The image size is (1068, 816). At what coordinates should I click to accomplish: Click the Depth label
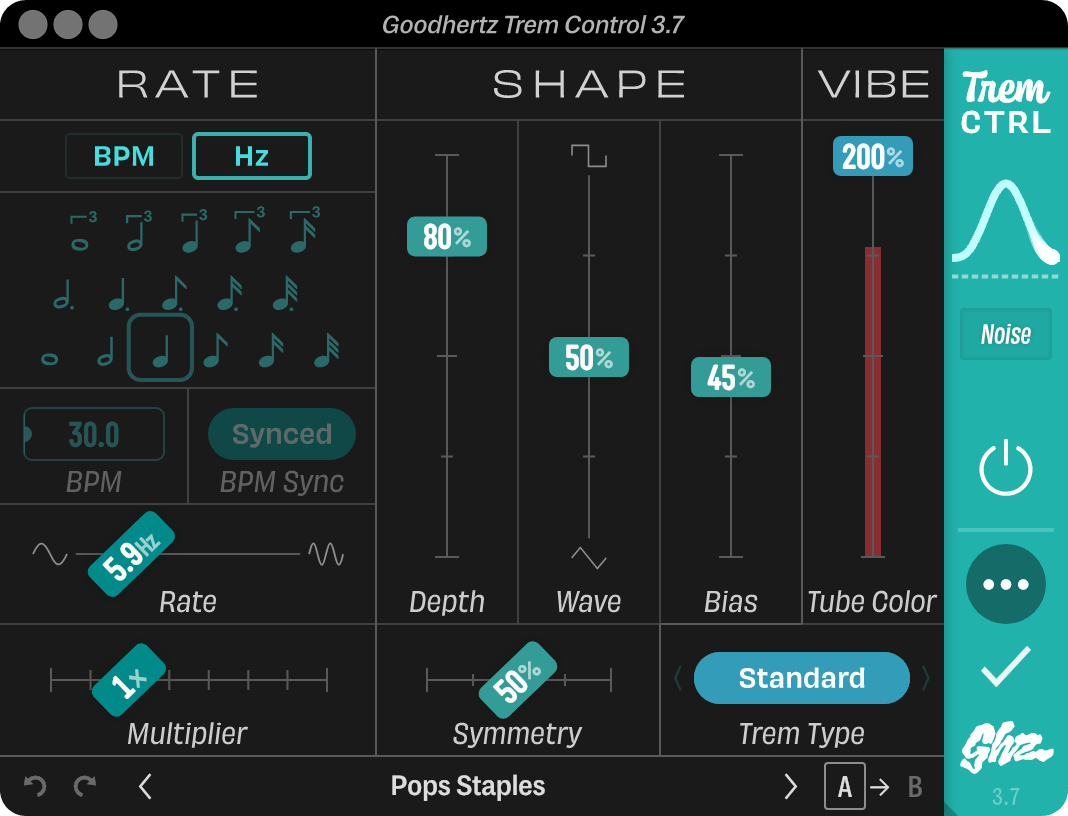tap(447, 601)
